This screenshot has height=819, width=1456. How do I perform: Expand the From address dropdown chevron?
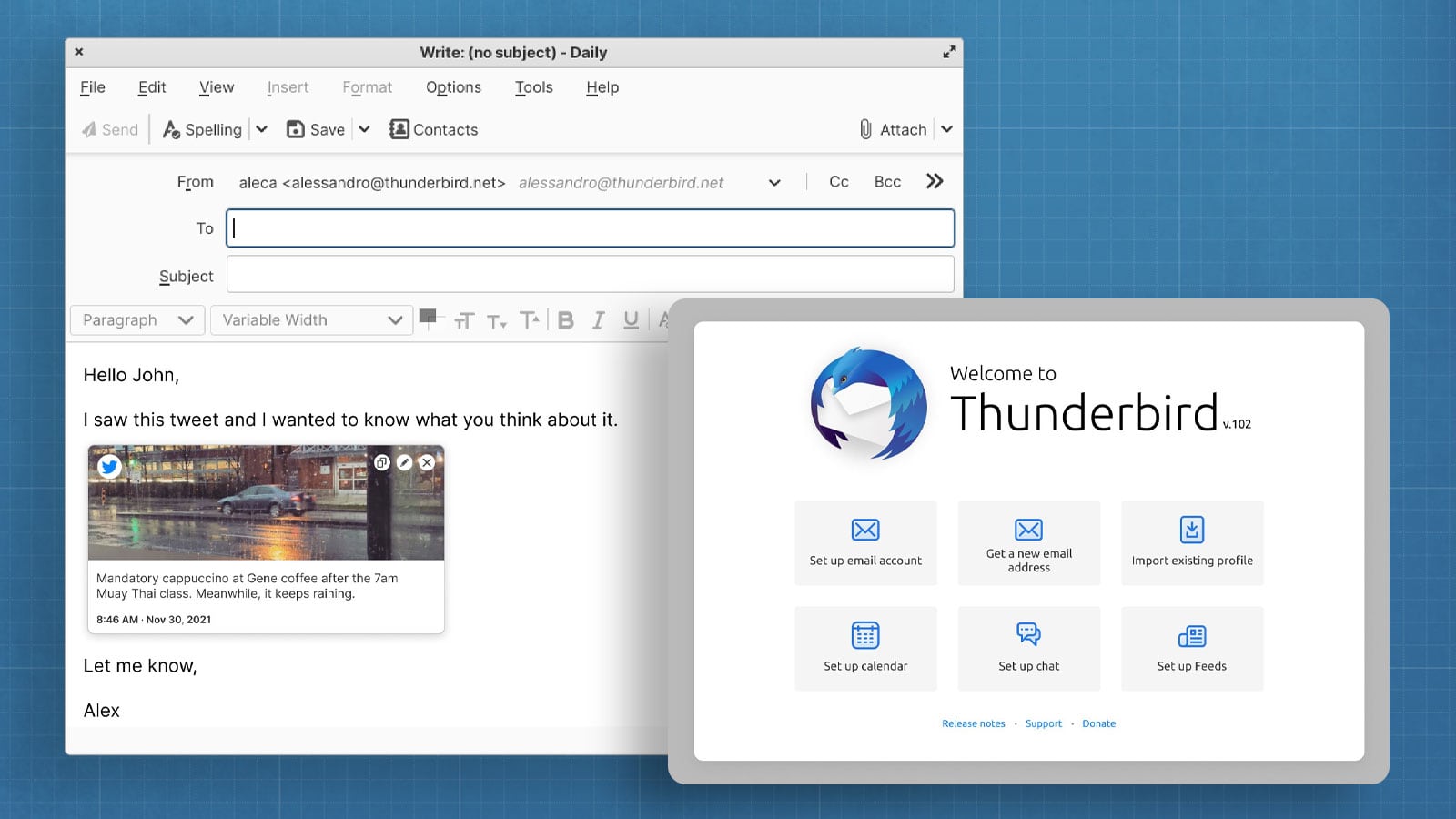[774, 182]
